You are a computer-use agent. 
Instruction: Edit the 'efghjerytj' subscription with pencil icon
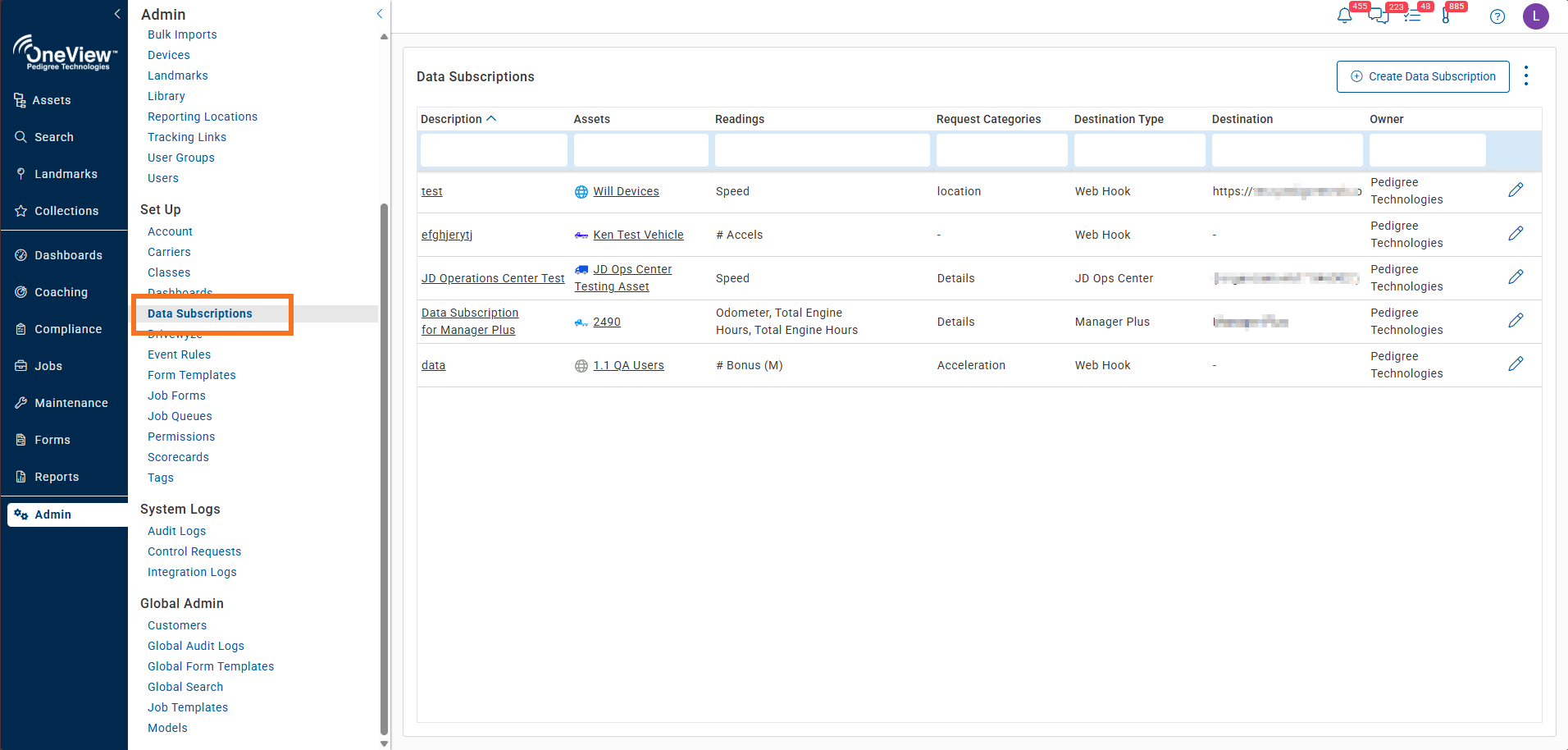coord(1516,234)
